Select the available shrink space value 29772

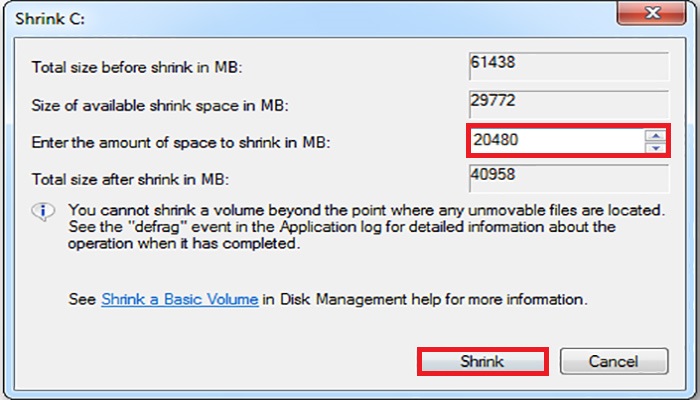pos(567,103)
